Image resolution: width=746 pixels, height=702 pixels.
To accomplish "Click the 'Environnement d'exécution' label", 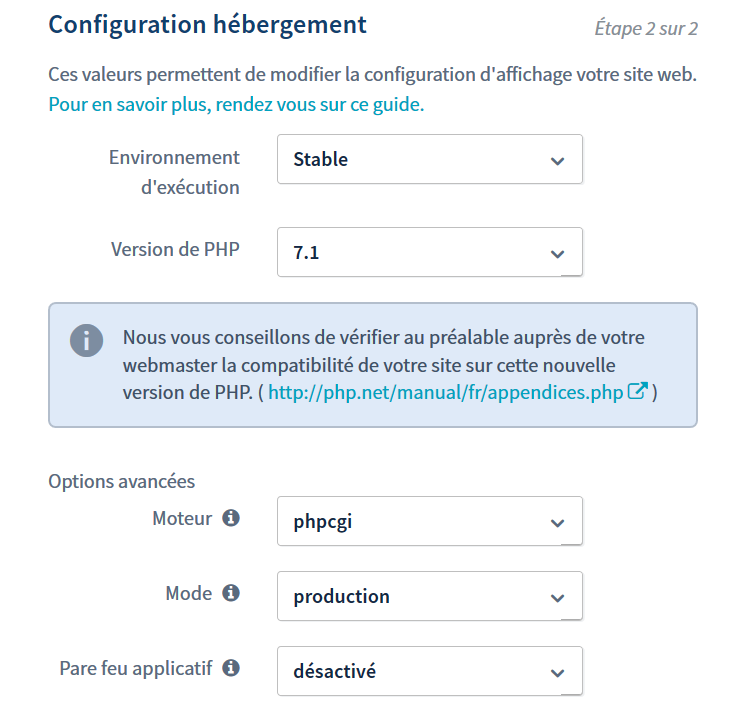I will point(175,172).
